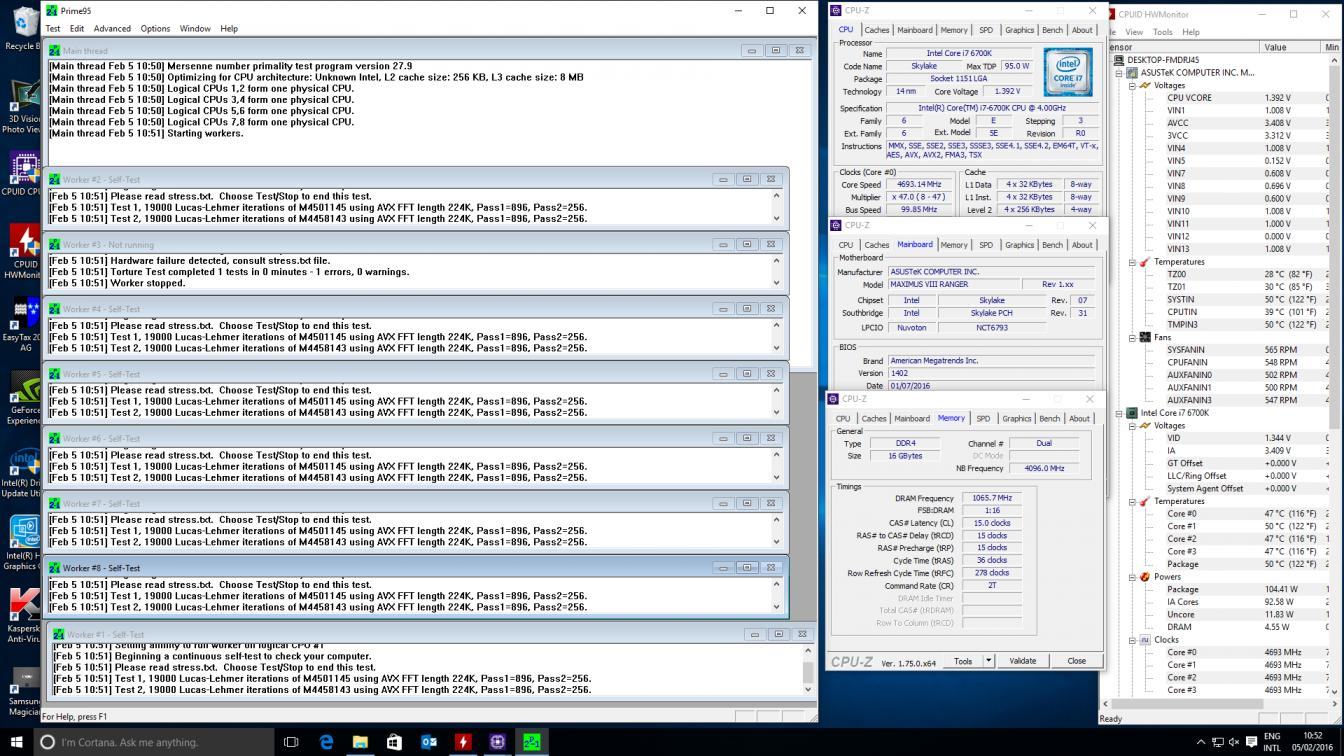Open Outlook from the taskbar
Image resolution: width=1344 pixels, height=756 pixels.
coord(429,742)
